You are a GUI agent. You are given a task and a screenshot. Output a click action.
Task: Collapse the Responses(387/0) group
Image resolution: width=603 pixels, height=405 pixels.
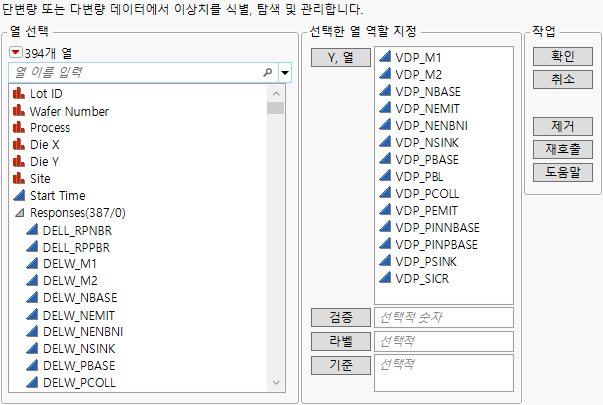click(x=20, y=212)
